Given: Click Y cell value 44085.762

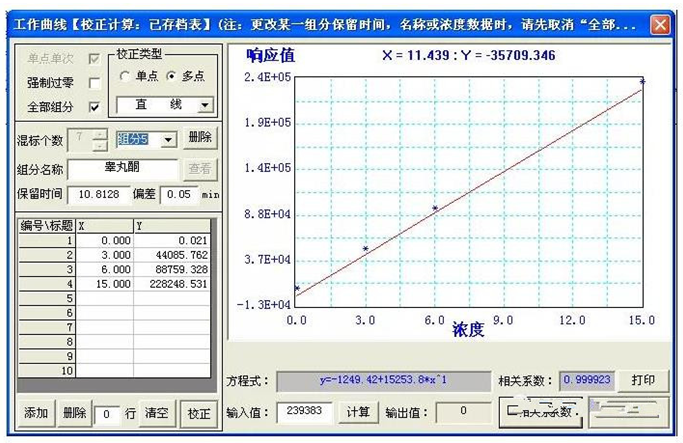Looking at the screenshot, I should [x=172, y=255].
